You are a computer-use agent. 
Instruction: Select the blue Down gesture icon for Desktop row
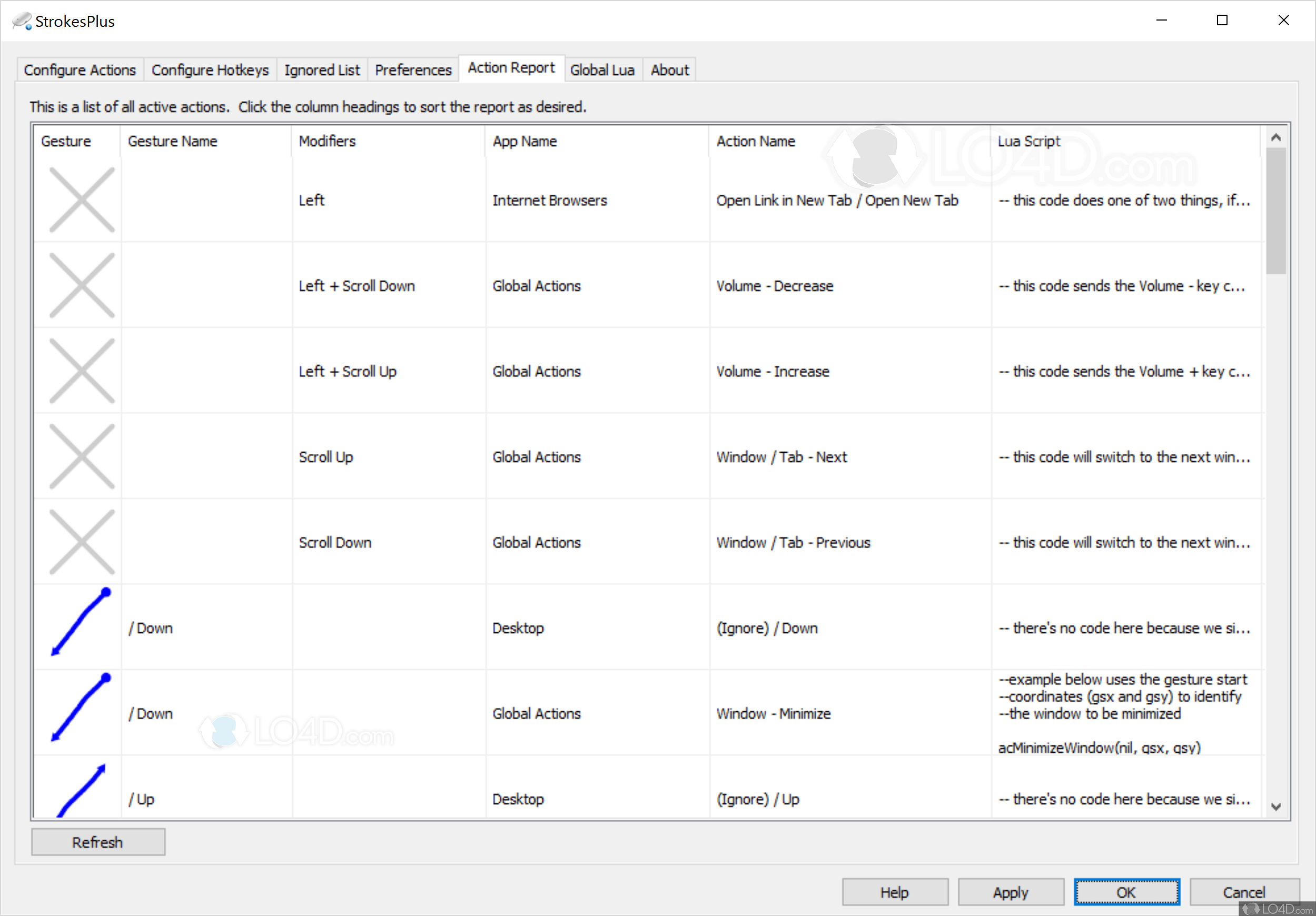tap(78, 623)
